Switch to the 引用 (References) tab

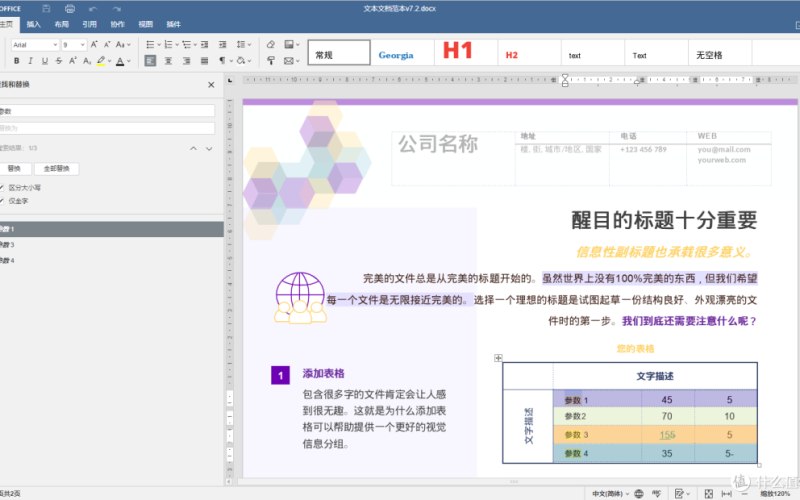[x=89, y=24]
